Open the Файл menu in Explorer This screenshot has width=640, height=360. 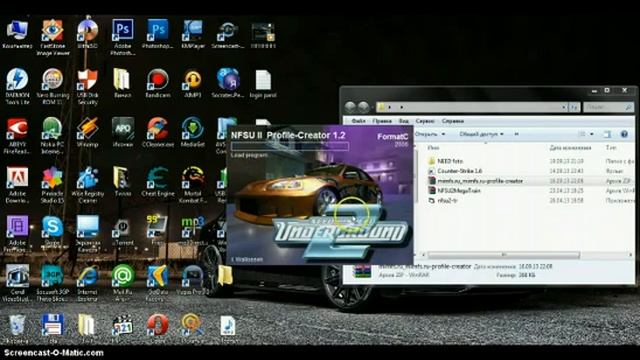click(x=358, y=121)
